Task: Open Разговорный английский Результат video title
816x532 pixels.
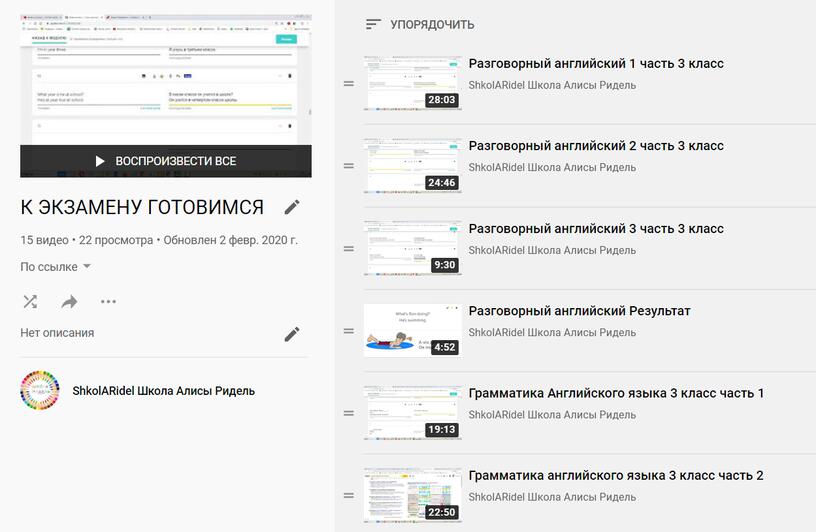Action: 579,311
